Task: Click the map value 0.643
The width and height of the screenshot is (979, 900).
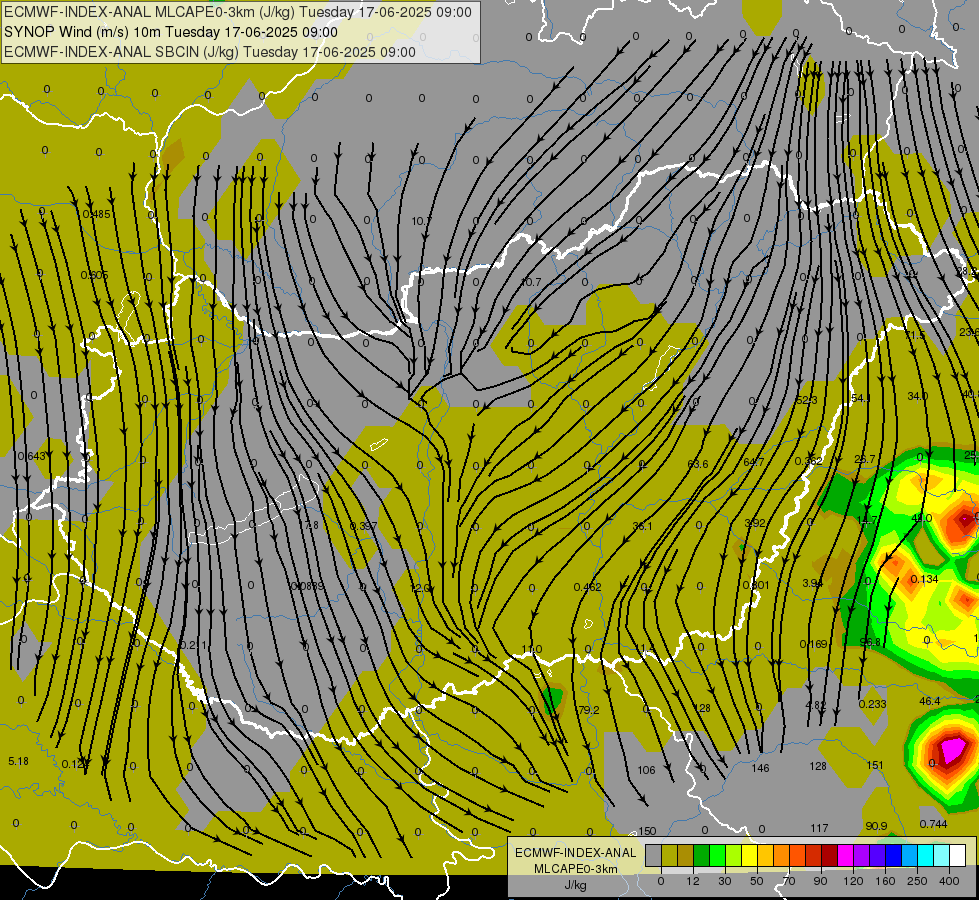Action: coord(32,457)
